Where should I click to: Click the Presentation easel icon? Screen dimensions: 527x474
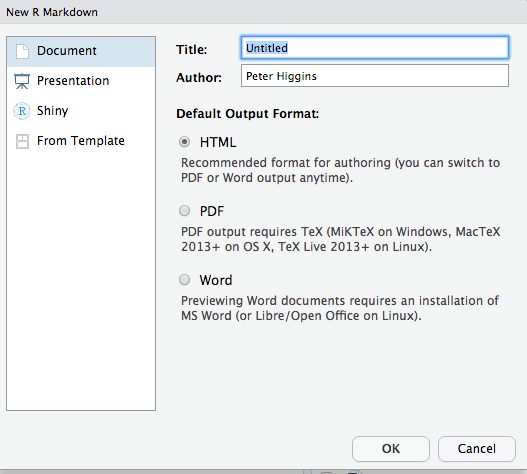tap(22, 81)
